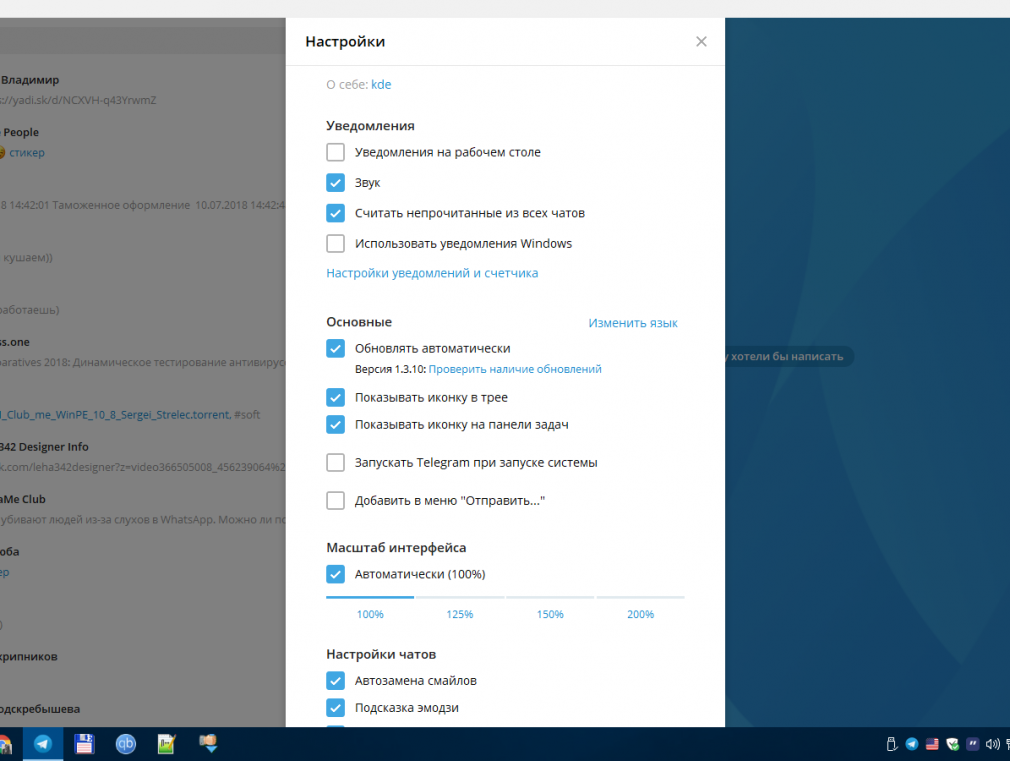
Task: Open qBittorrent from the taskbar
Action: (x=126, y=744)
